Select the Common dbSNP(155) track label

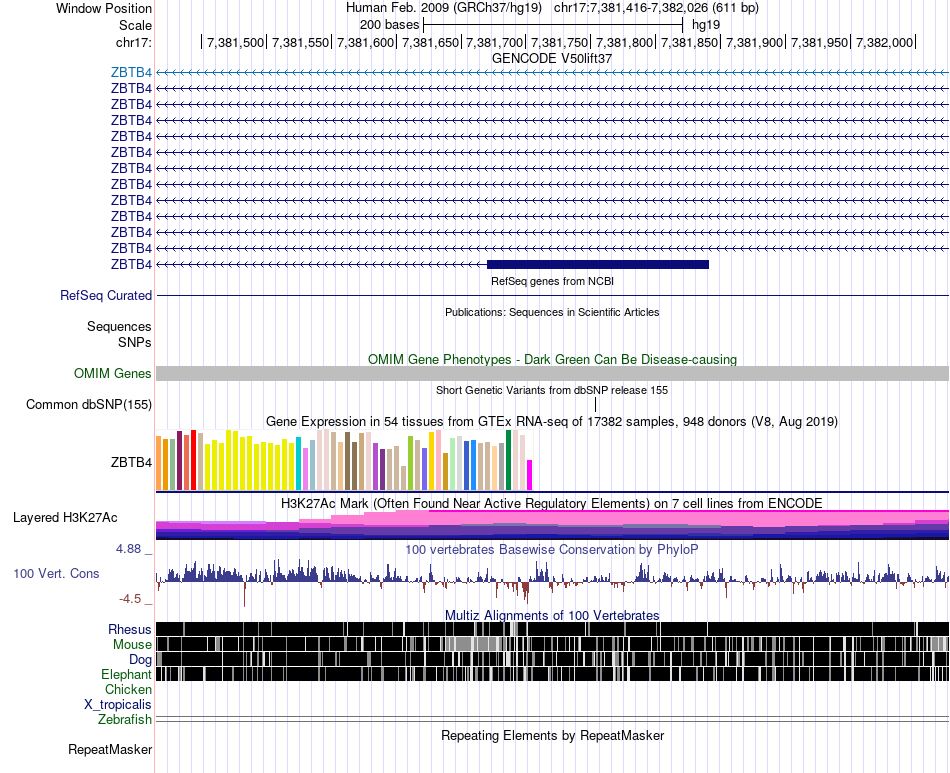pos(89,405)
